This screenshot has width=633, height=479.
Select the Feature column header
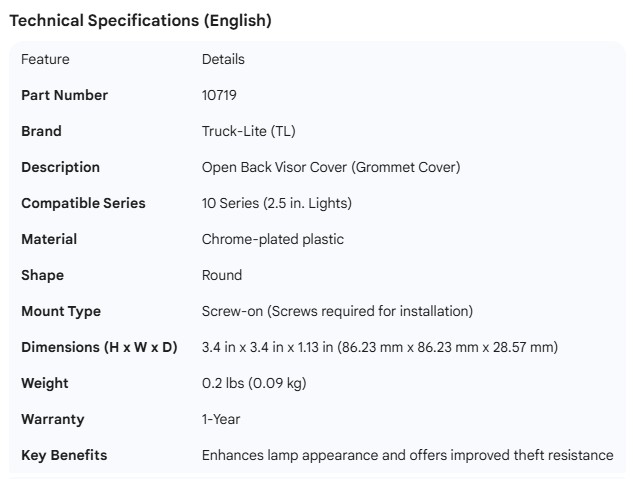point(44,59)
